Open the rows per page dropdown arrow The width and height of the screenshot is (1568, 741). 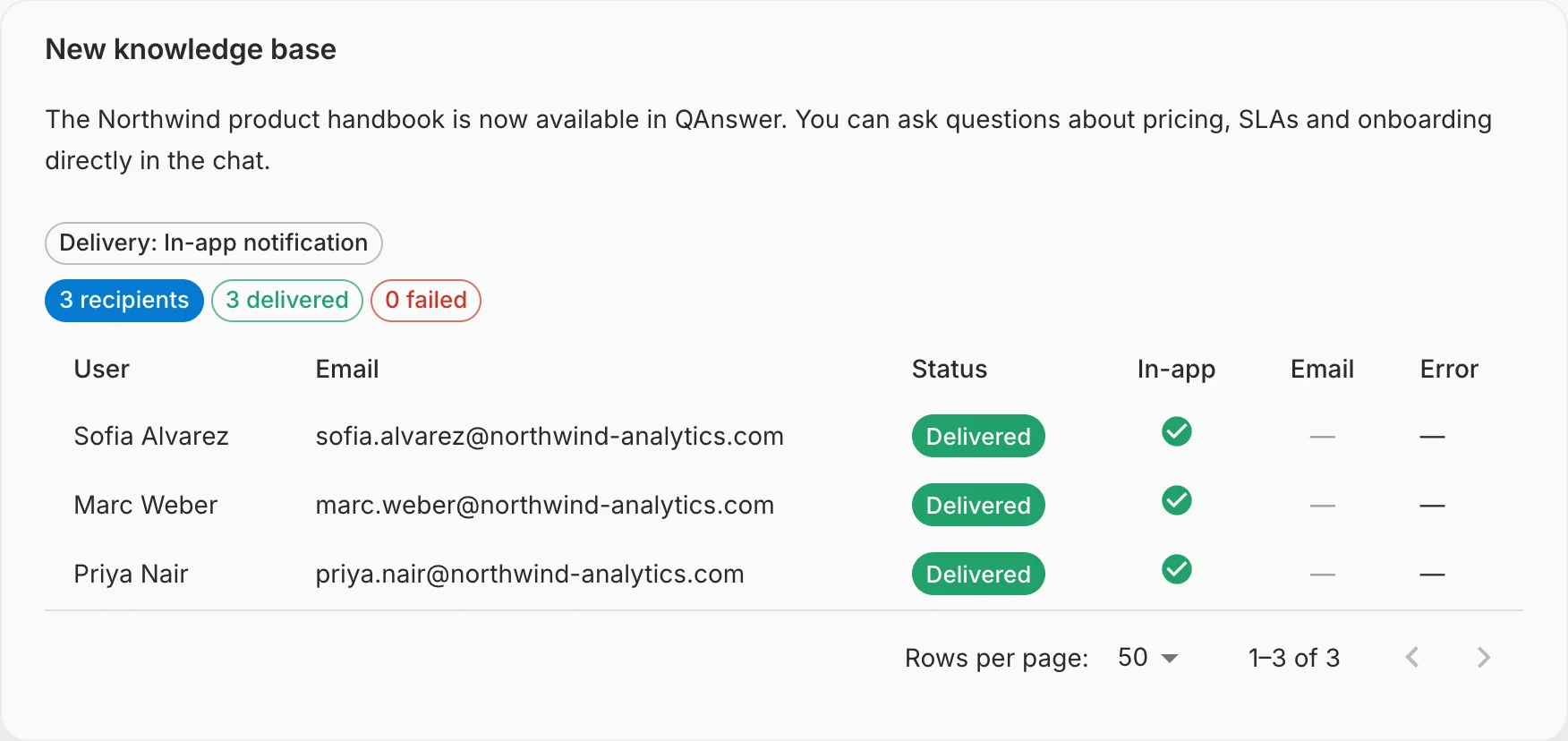coord(1169,659)
